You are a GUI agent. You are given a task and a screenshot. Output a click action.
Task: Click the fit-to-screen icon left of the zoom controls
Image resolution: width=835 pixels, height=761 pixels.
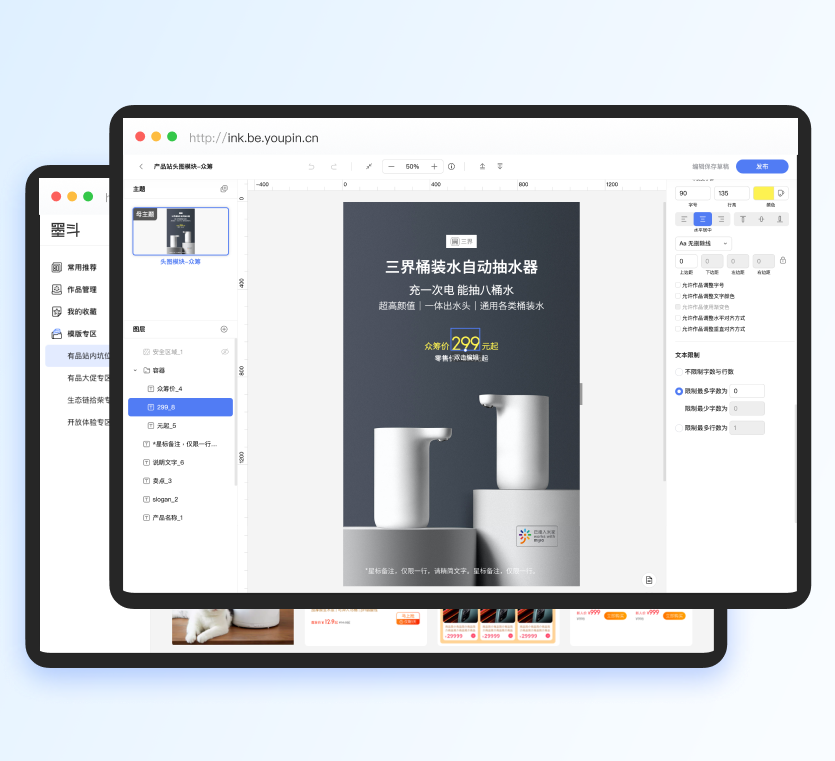[369, 167]
